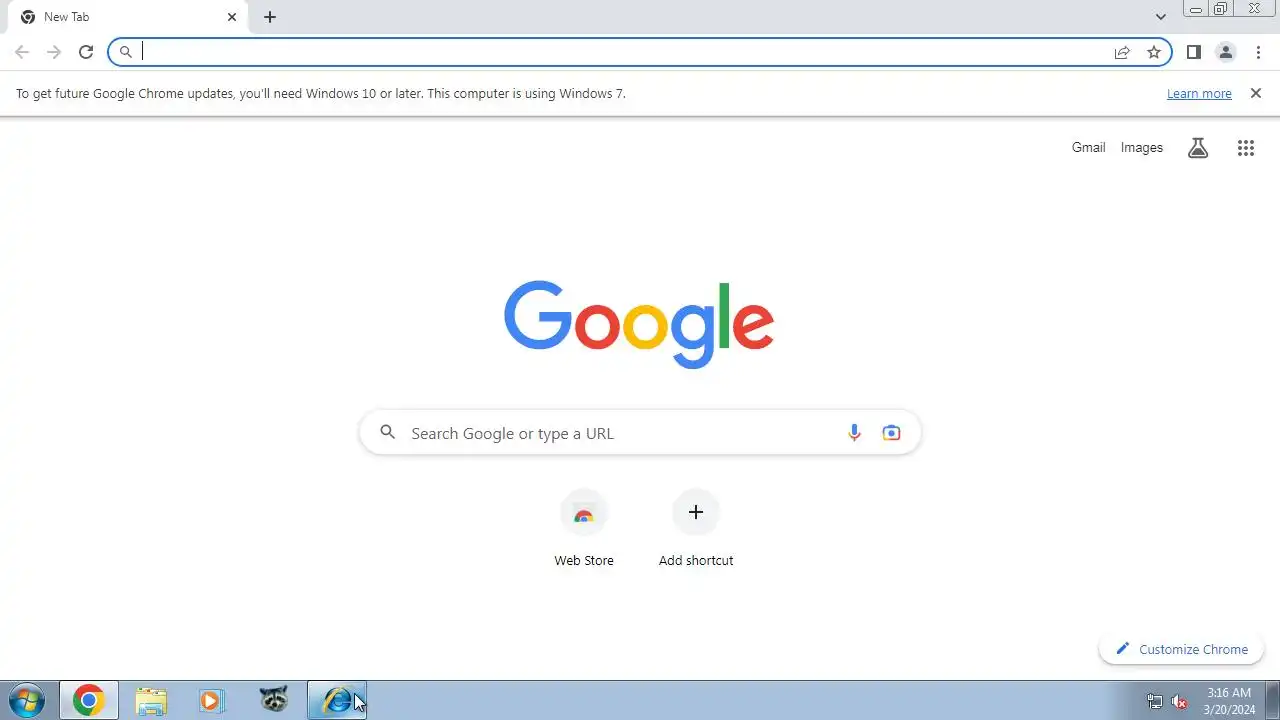This screenshot has width=1280, height=720.
Task: Close the New Tab tab
Action: click(x=232, y=17)
